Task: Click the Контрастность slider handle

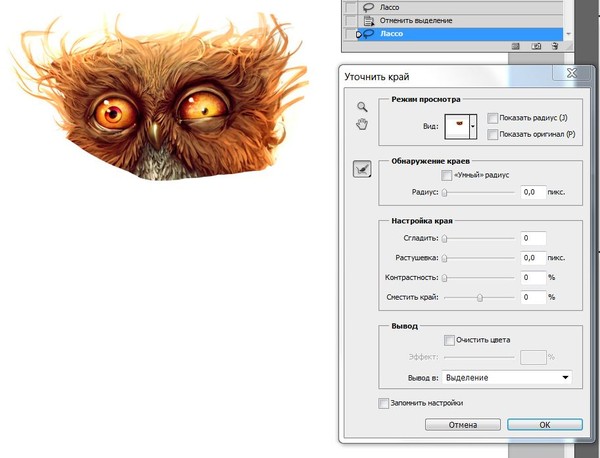Action: click(x=444, y=278)
